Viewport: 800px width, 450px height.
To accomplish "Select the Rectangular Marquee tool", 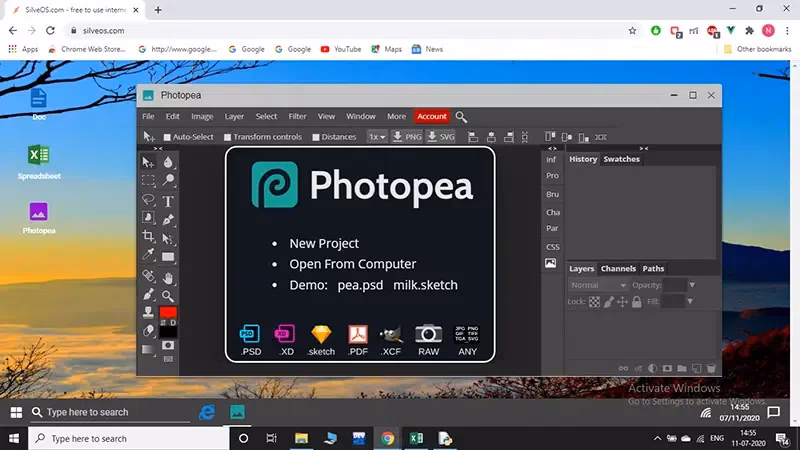I will [148, 181].
